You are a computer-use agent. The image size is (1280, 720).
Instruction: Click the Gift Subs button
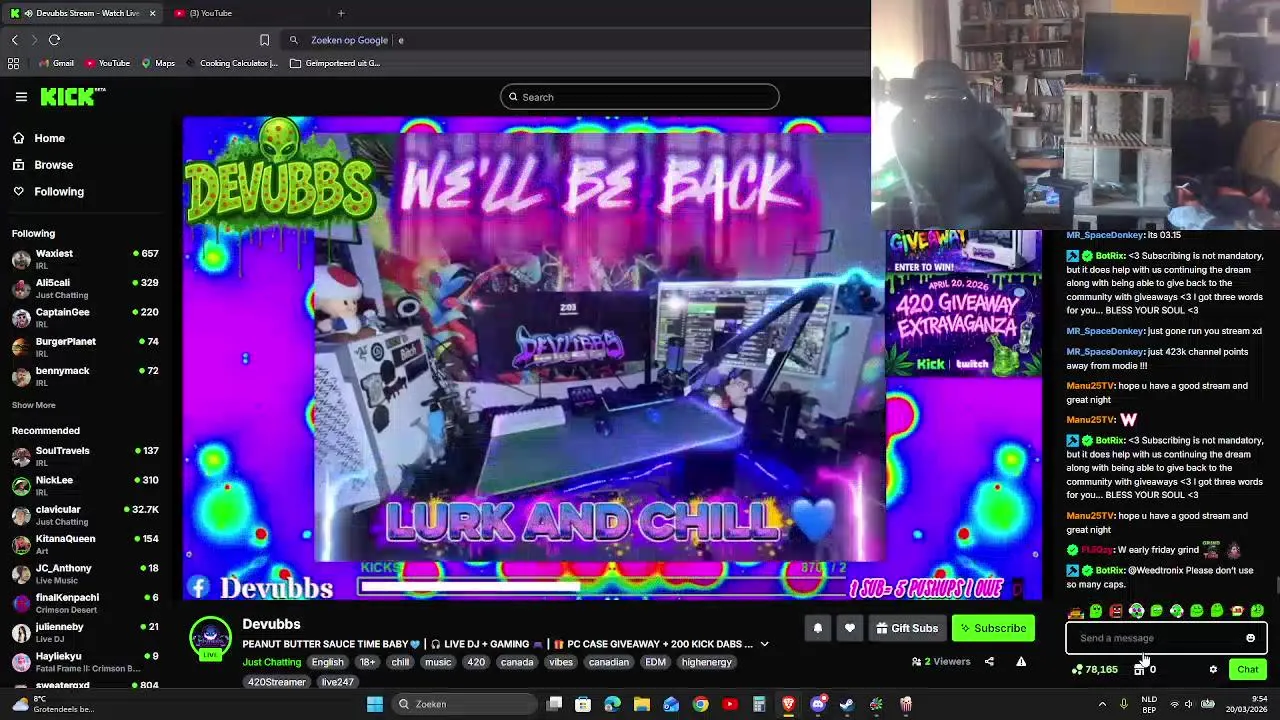point(906,628)
